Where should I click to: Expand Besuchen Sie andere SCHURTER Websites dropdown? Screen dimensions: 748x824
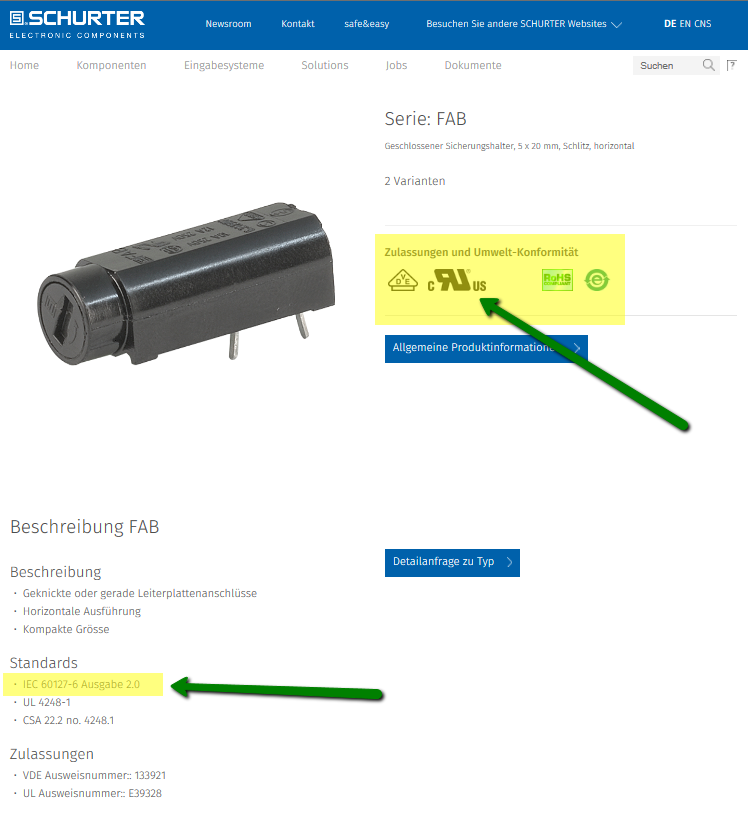point(524,24)
